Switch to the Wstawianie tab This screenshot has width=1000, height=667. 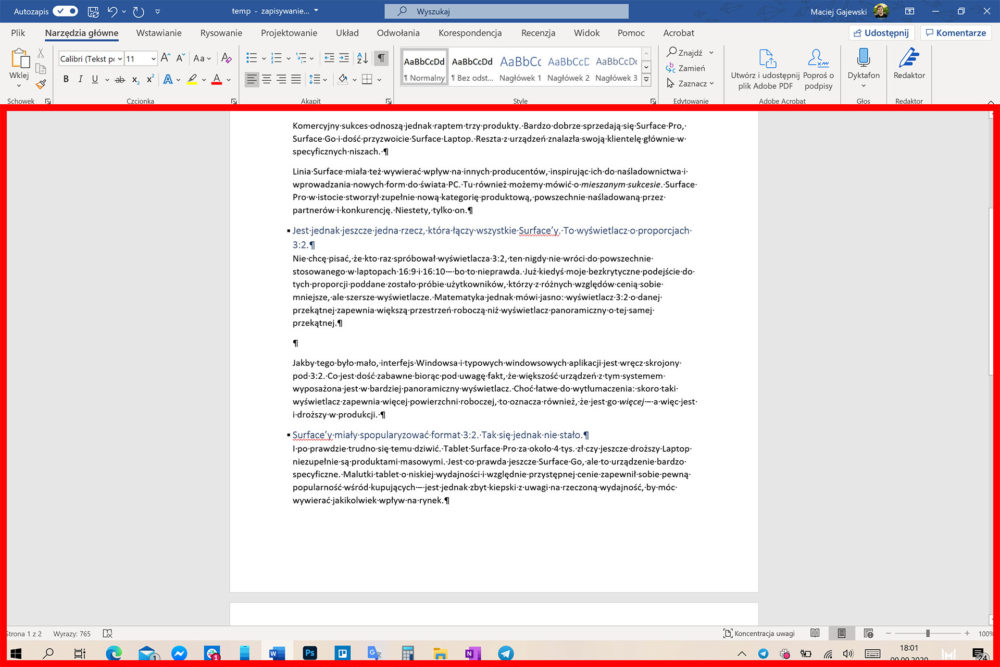(159, 33)
